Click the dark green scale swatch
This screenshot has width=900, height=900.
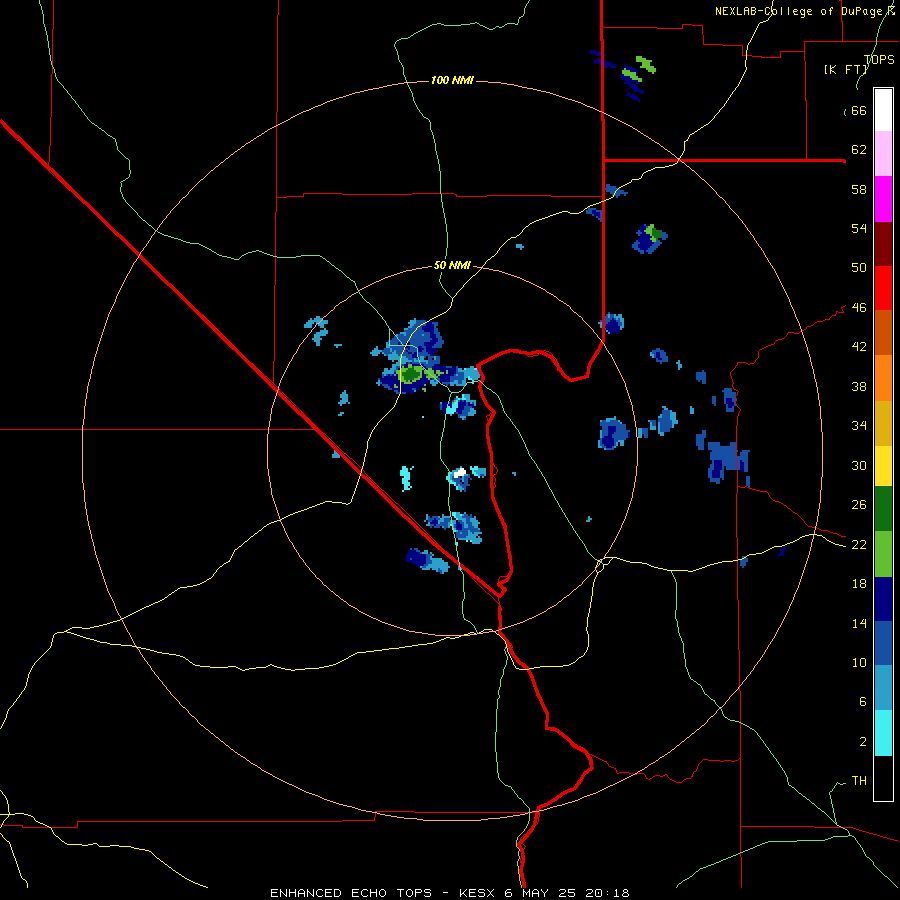[x=883, y=509]
